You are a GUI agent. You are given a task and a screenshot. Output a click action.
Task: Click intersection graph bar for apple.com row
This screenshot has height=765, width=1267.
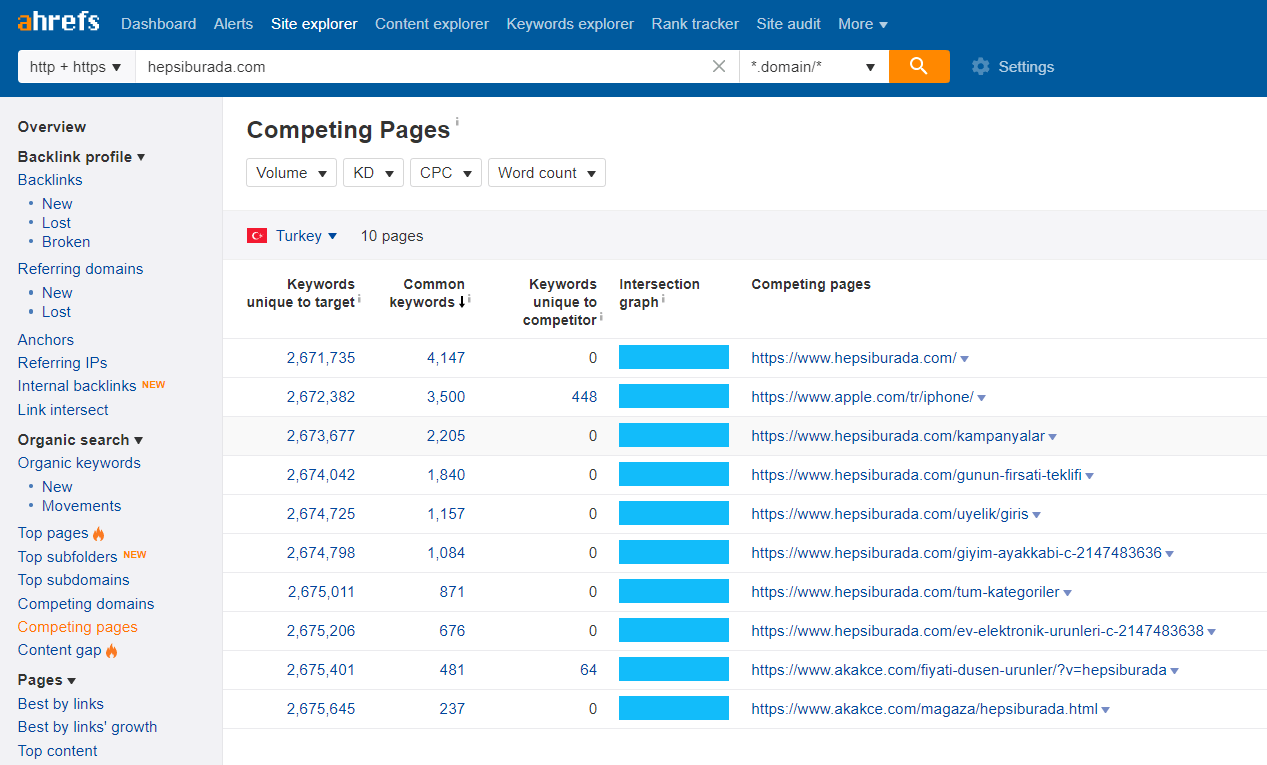click(674, 397)
